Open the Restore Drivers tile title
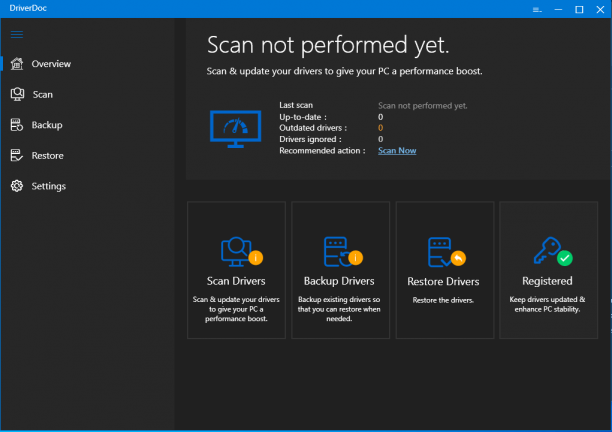612x432 pixels. pos(443,281)
